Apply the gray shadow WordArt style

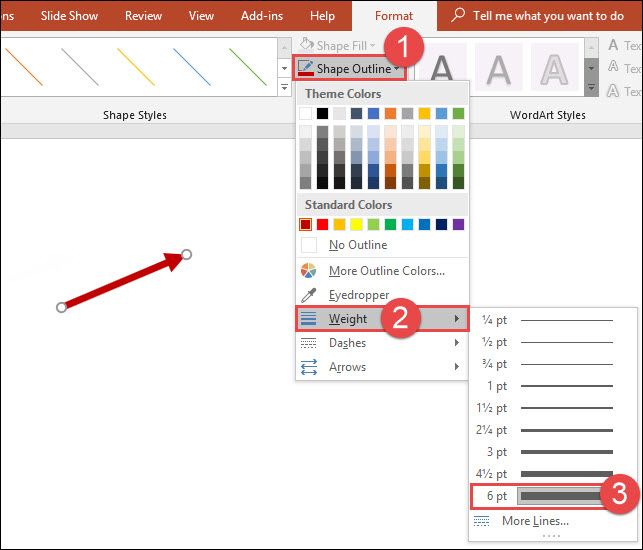click(499, 67)
